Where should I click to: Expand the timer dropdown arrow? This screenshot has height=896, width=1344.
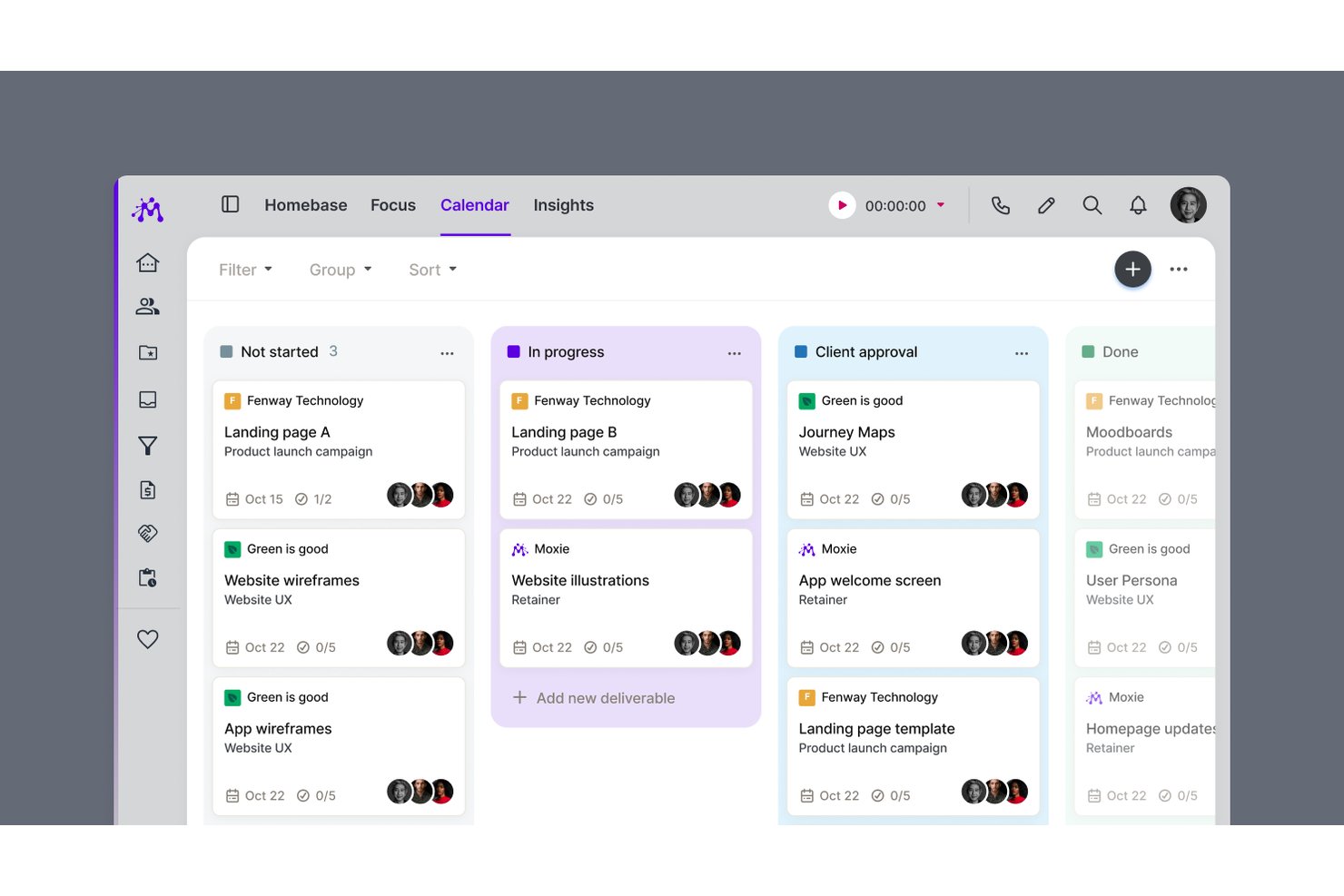pos(941,205)
